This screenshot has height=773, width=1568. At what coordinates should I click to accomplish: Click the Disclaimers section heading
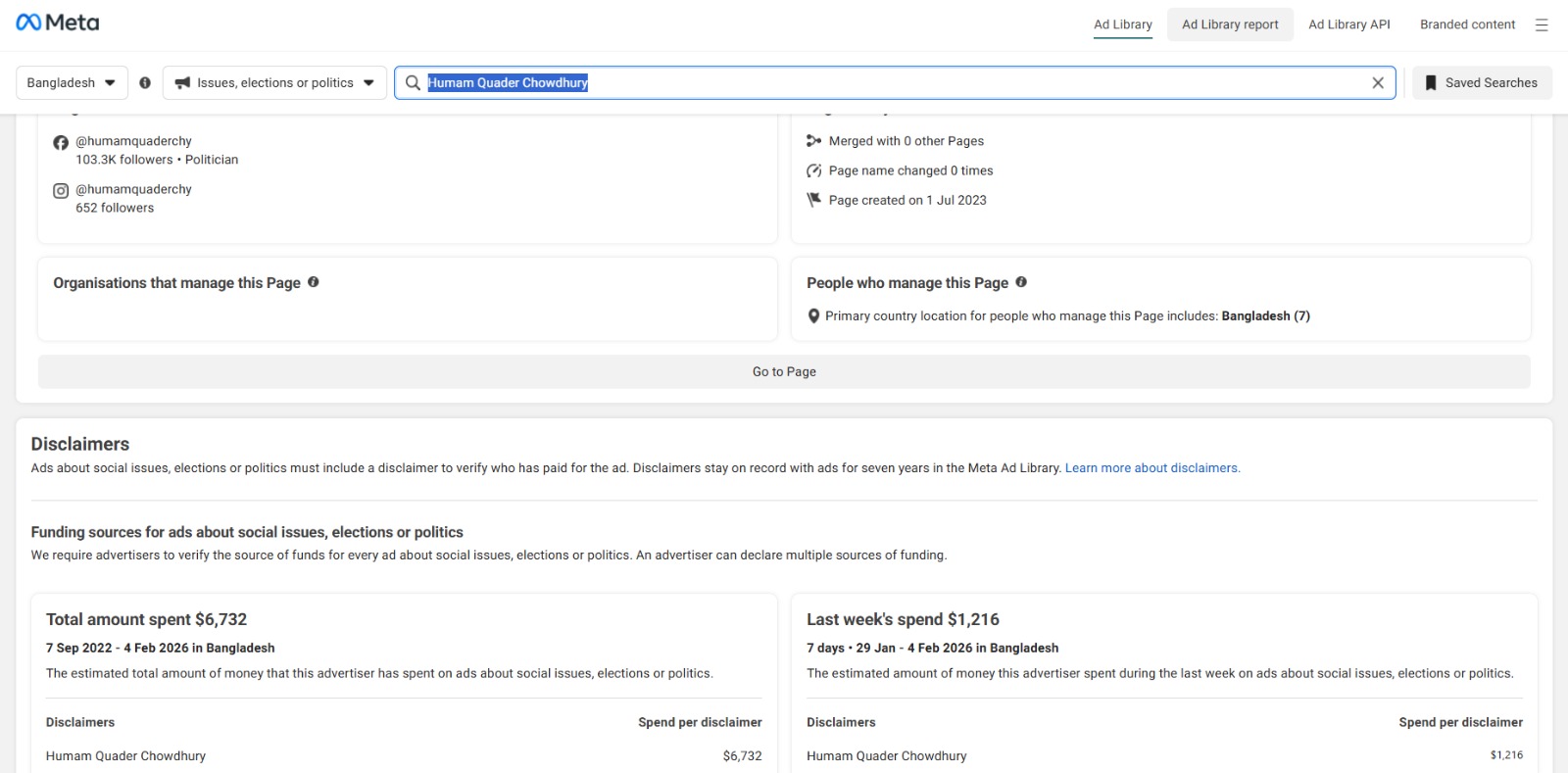click(80, 444)
